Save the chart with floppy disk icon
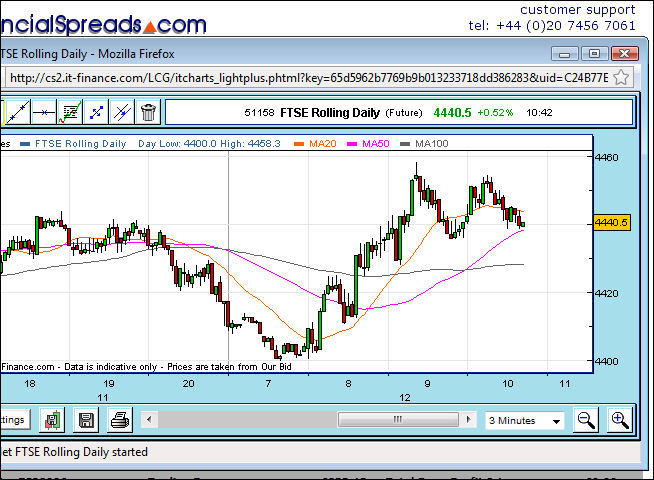 point(86,420)
